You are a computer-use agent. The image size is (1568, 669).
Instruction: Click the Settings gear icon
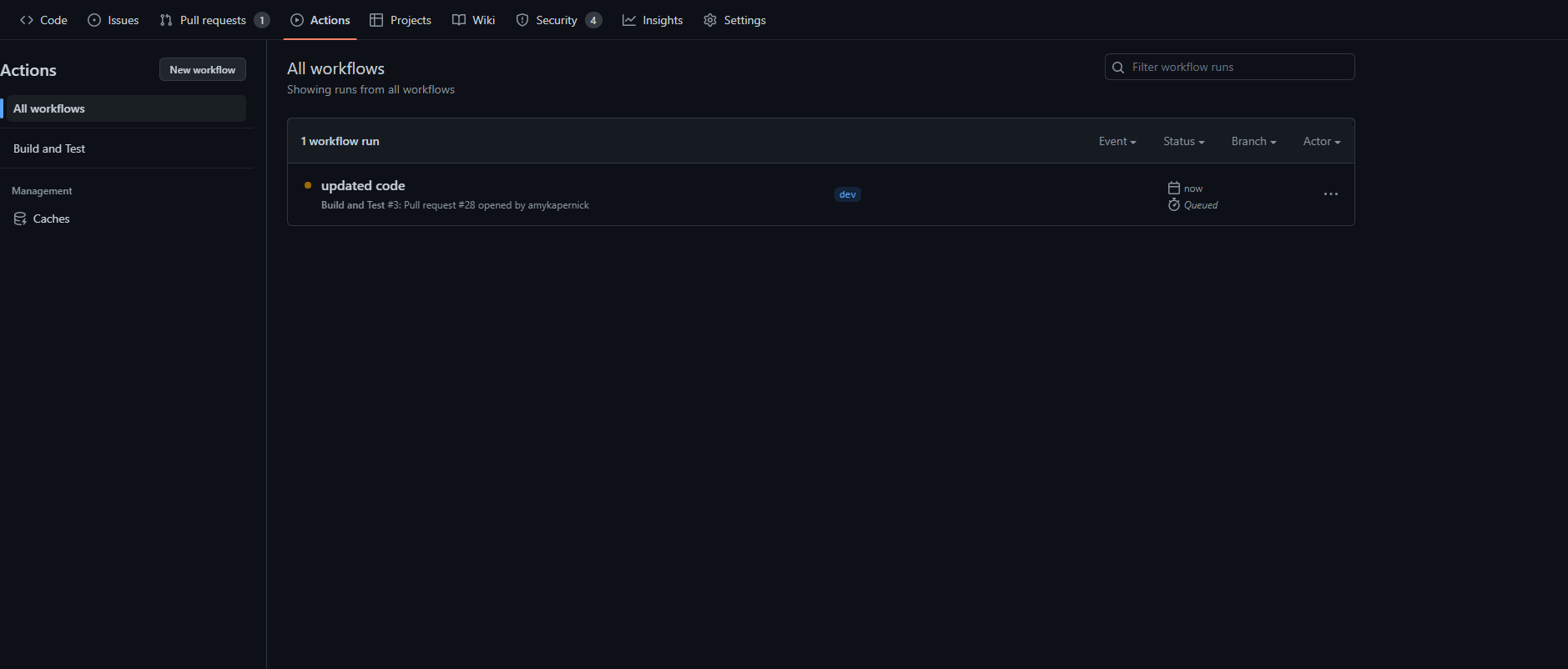(x=710, y=20)
